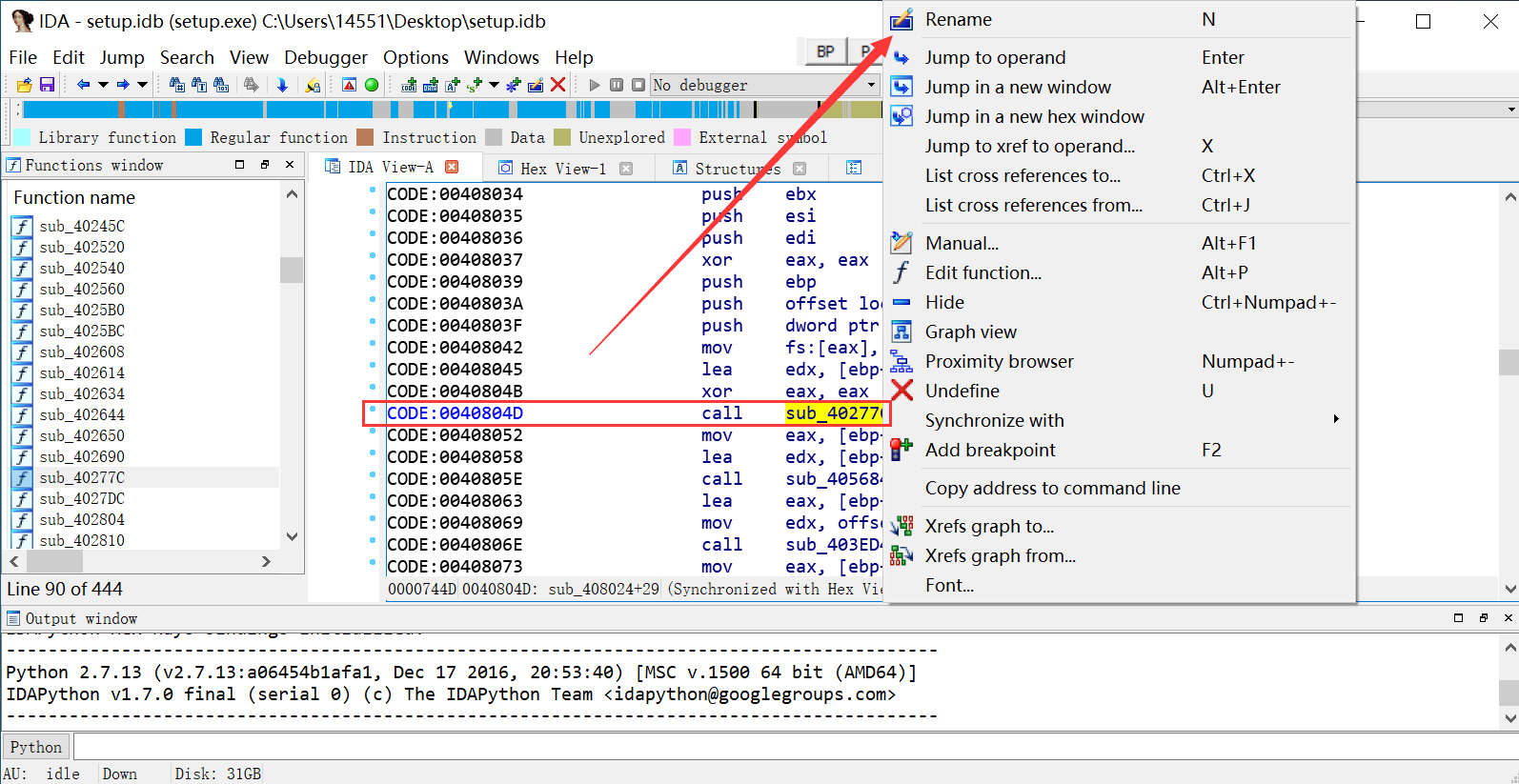
Task: Close the IDA View-A tab
Action: (452, 167)
